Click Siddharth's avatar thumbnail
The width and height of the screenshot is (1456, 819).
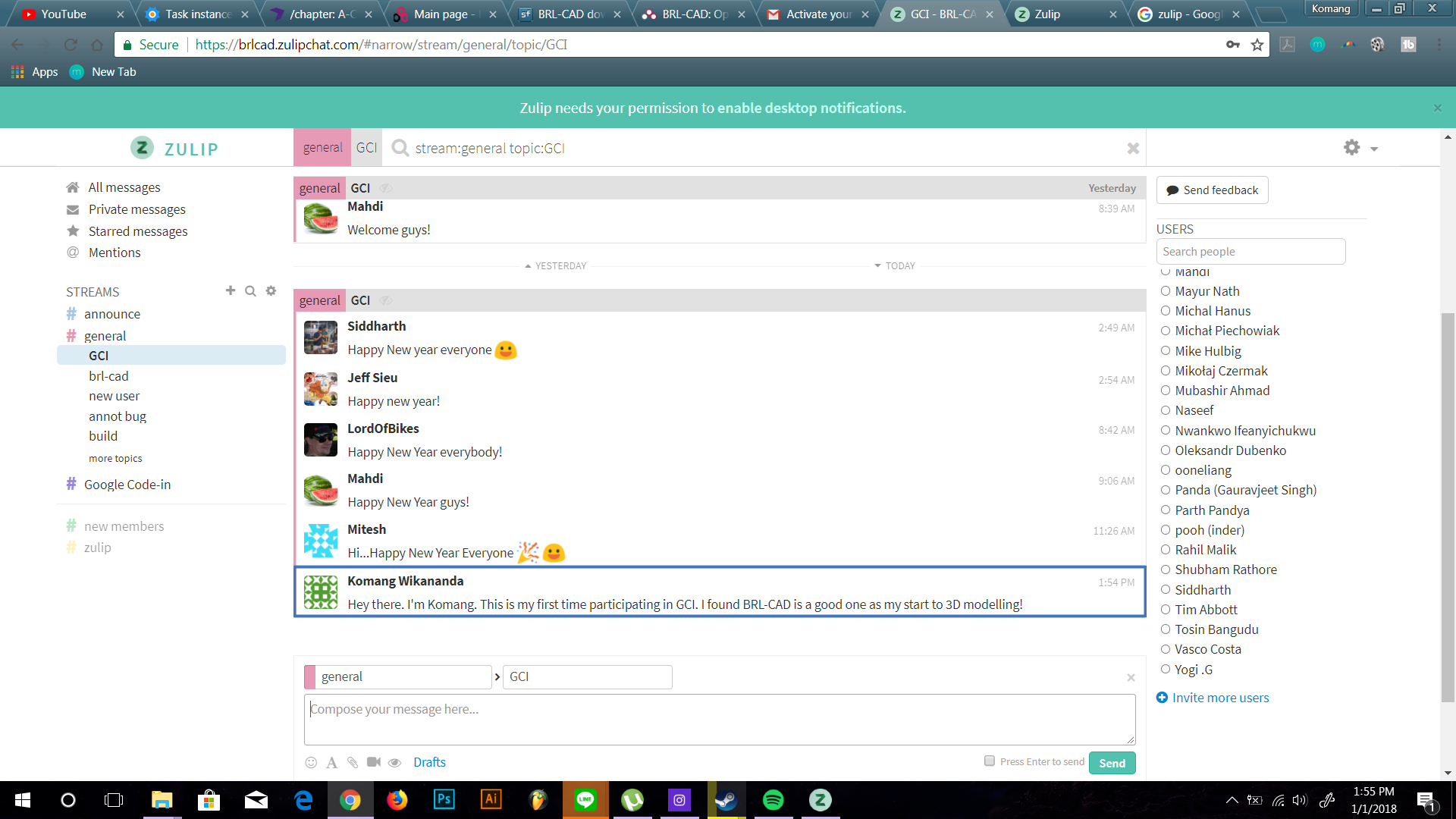click(x=320, y=337)
